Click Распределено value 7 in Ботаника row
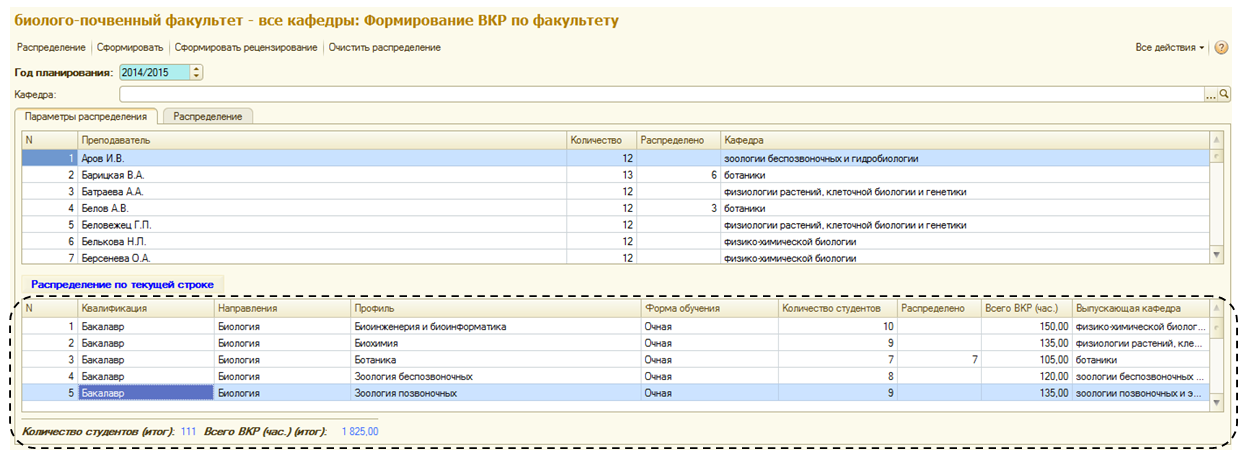 939,359
